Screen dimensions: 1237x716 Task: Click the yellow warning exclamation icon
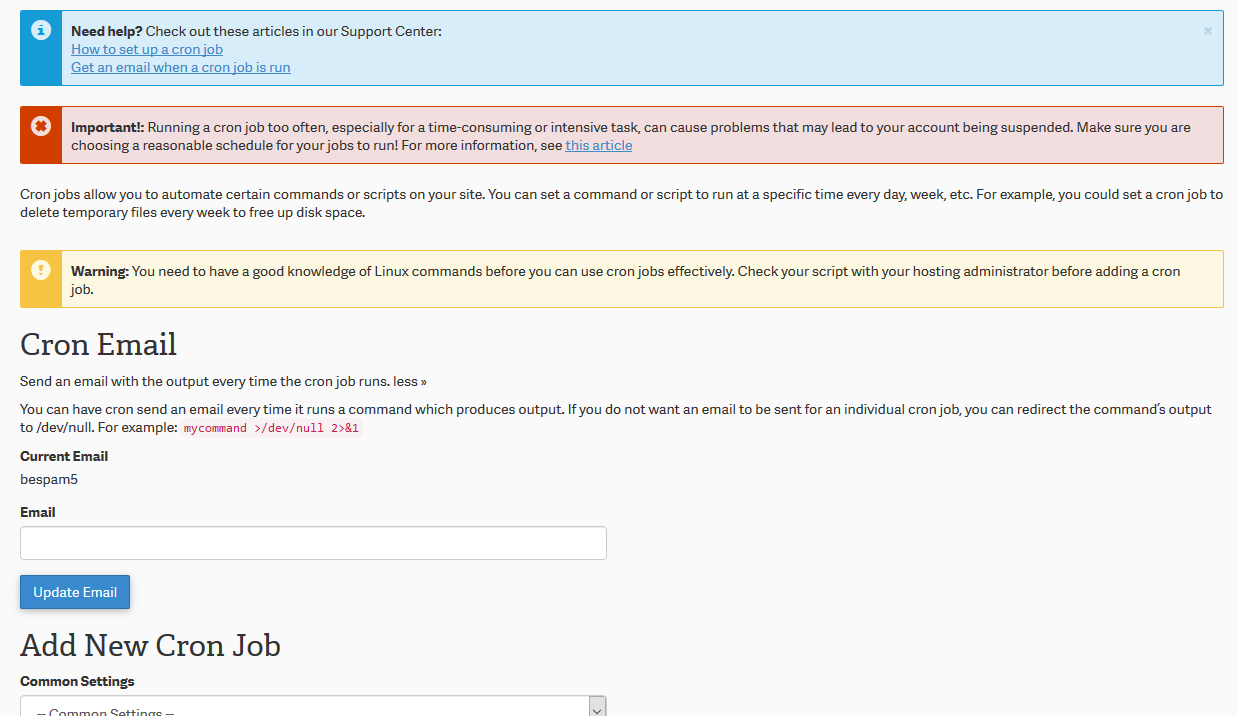click(41, 270)
